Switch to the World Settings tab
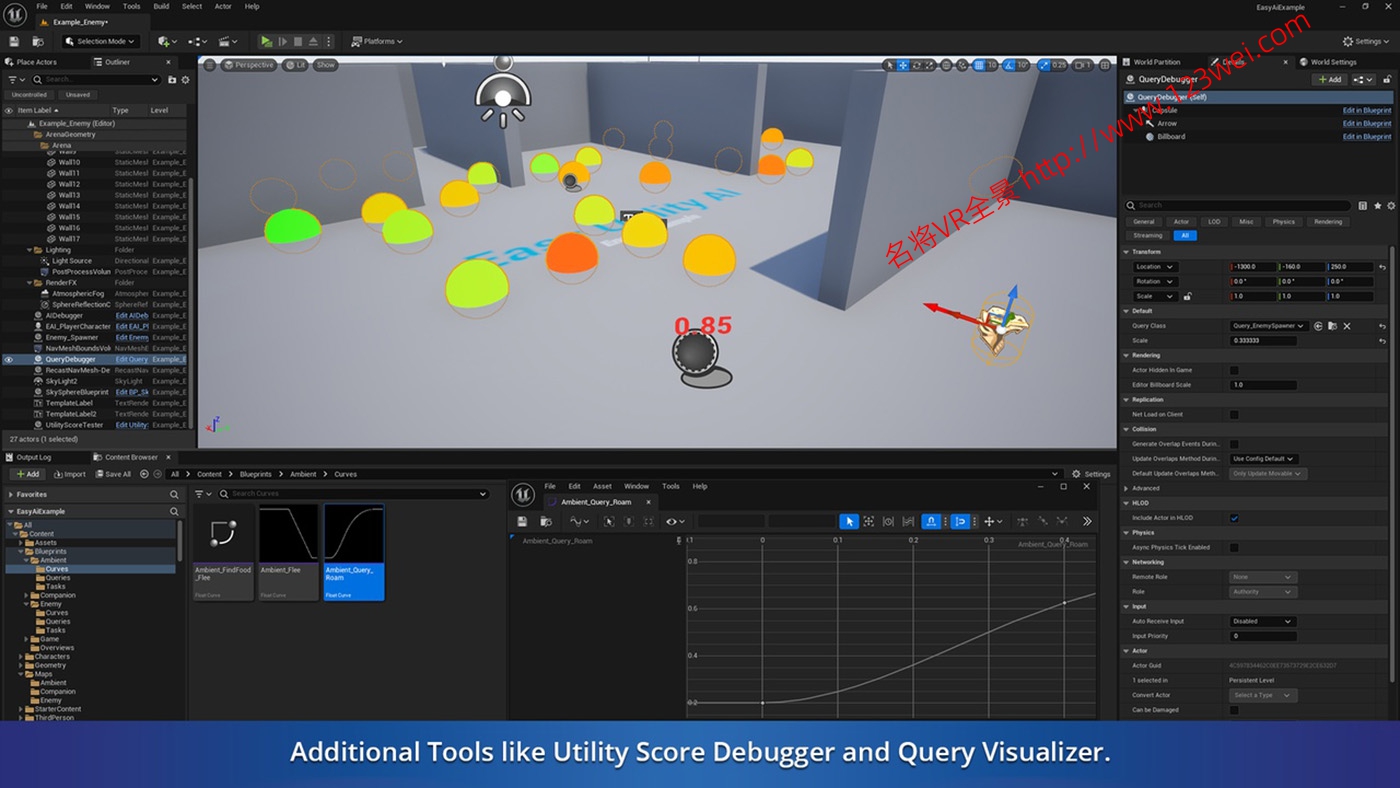1400x788 pixels. tap(1333, 62)
